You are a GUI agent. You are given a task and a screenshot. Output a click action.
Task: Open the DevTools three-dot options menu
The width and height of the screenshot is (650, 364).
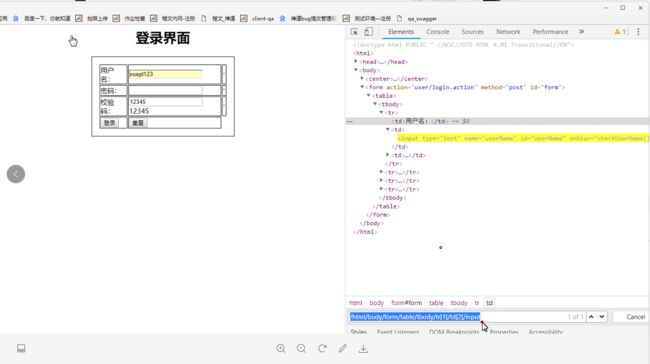tap(638, 32)
